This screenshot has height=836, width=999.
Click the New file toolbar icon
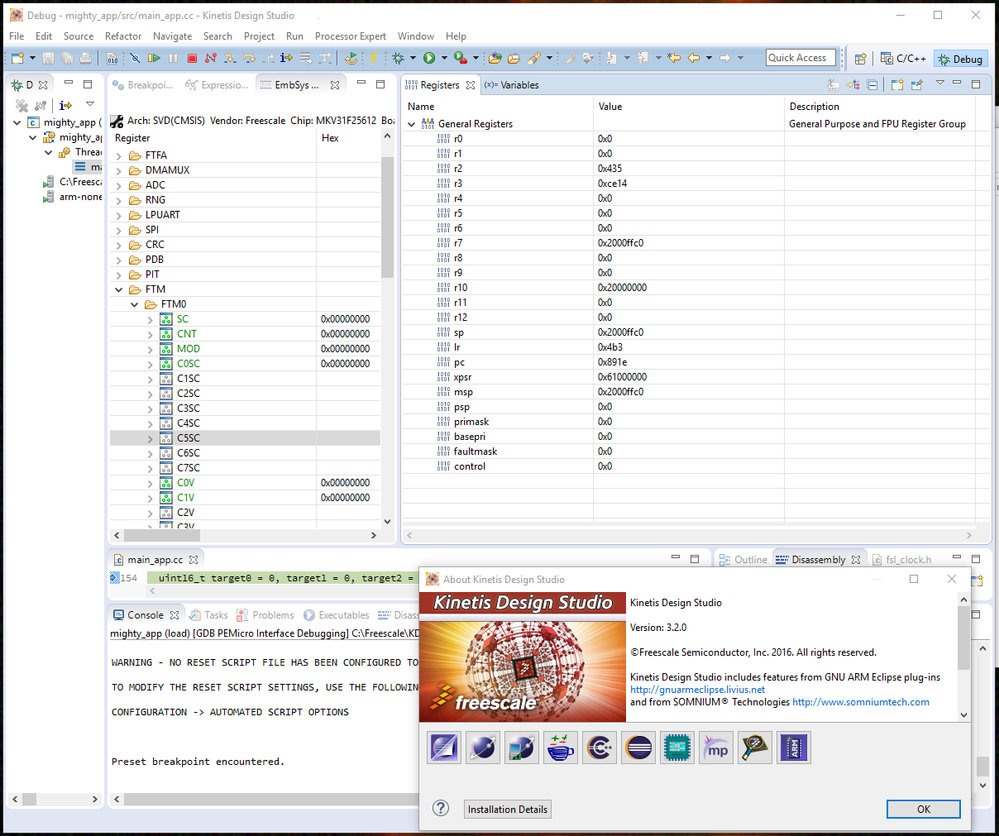coord(17,58)
